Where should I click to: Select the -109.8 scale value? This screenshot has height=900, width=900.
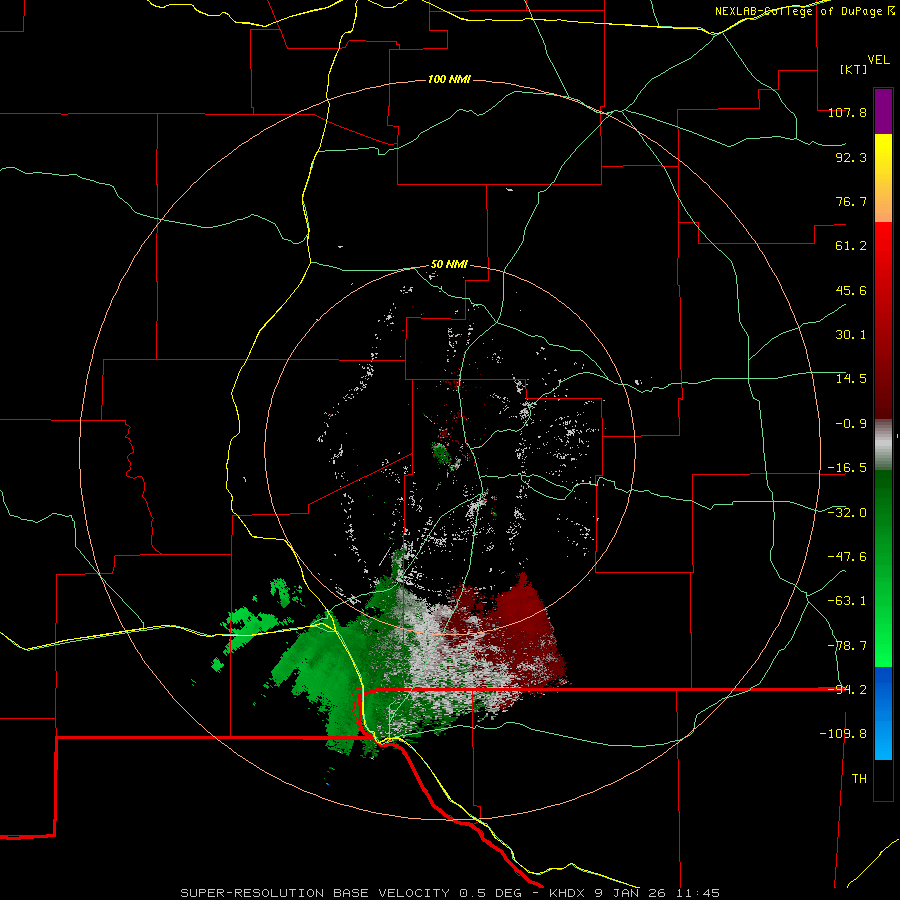[843, 734]
